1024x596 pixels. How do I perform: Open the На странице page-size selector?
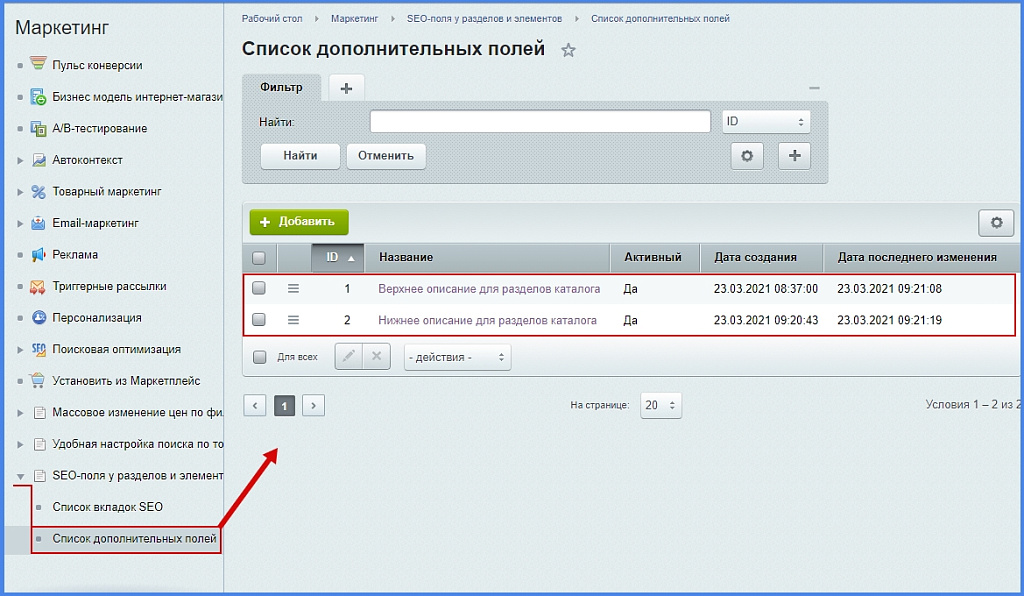pos(660,405)
